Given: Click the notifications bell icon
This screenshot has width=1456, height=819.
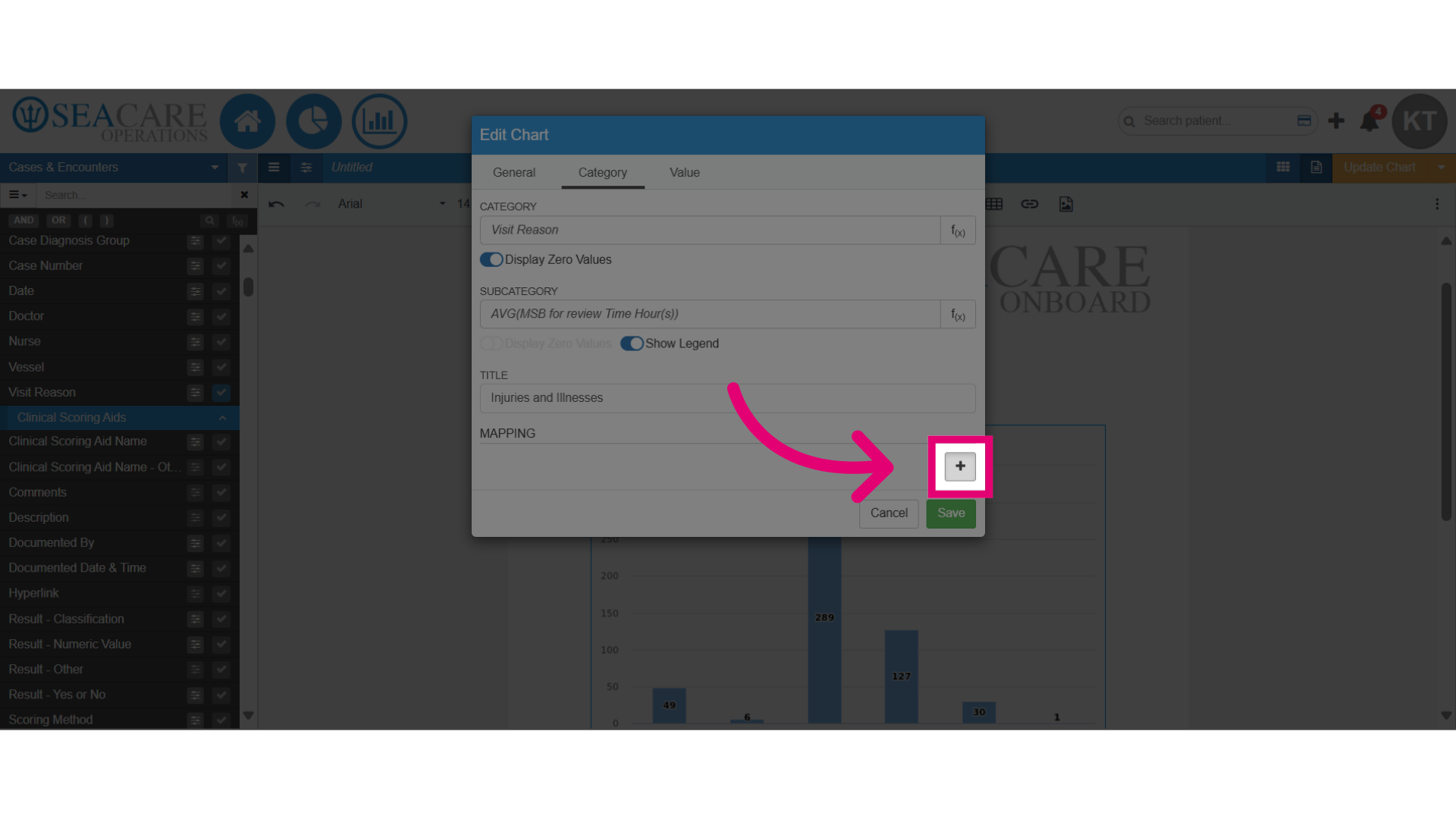Looking at the screenshot, I should (1370, 121).
